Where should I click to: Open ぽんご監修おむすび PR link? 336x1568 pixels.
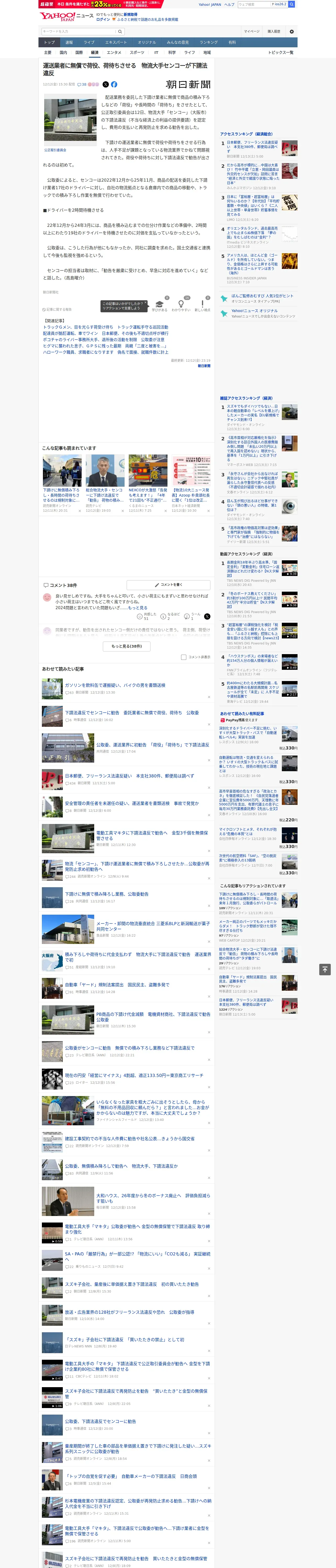(x=262, y=296)
